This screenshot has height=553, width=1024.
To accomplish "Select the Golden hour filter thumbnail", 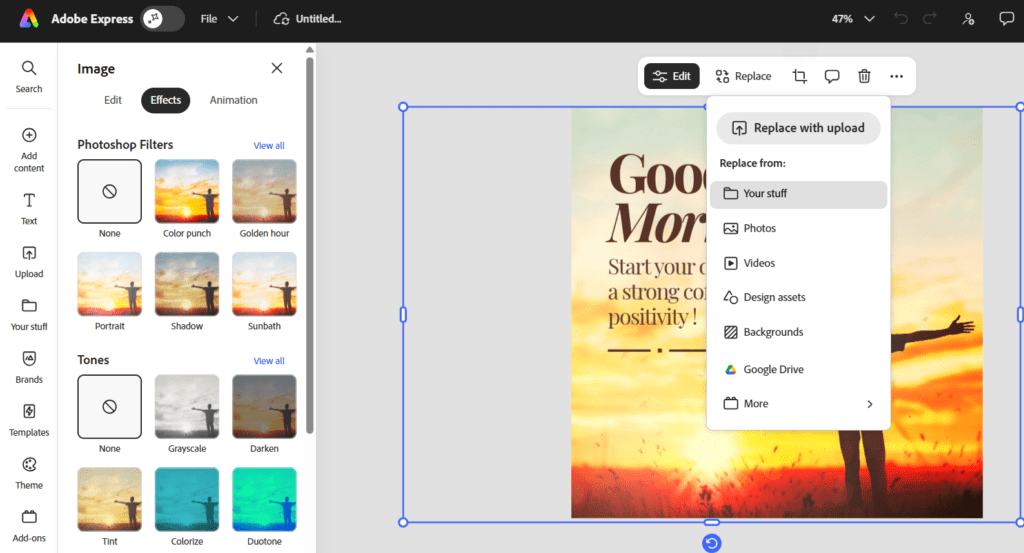I will tap(264, 191).
